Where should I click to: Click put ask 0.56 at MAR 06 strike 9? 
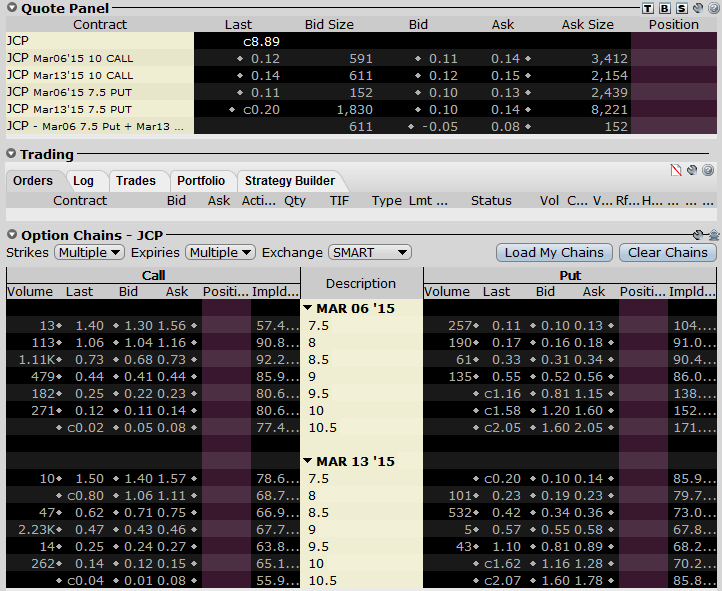click(588, 377)
